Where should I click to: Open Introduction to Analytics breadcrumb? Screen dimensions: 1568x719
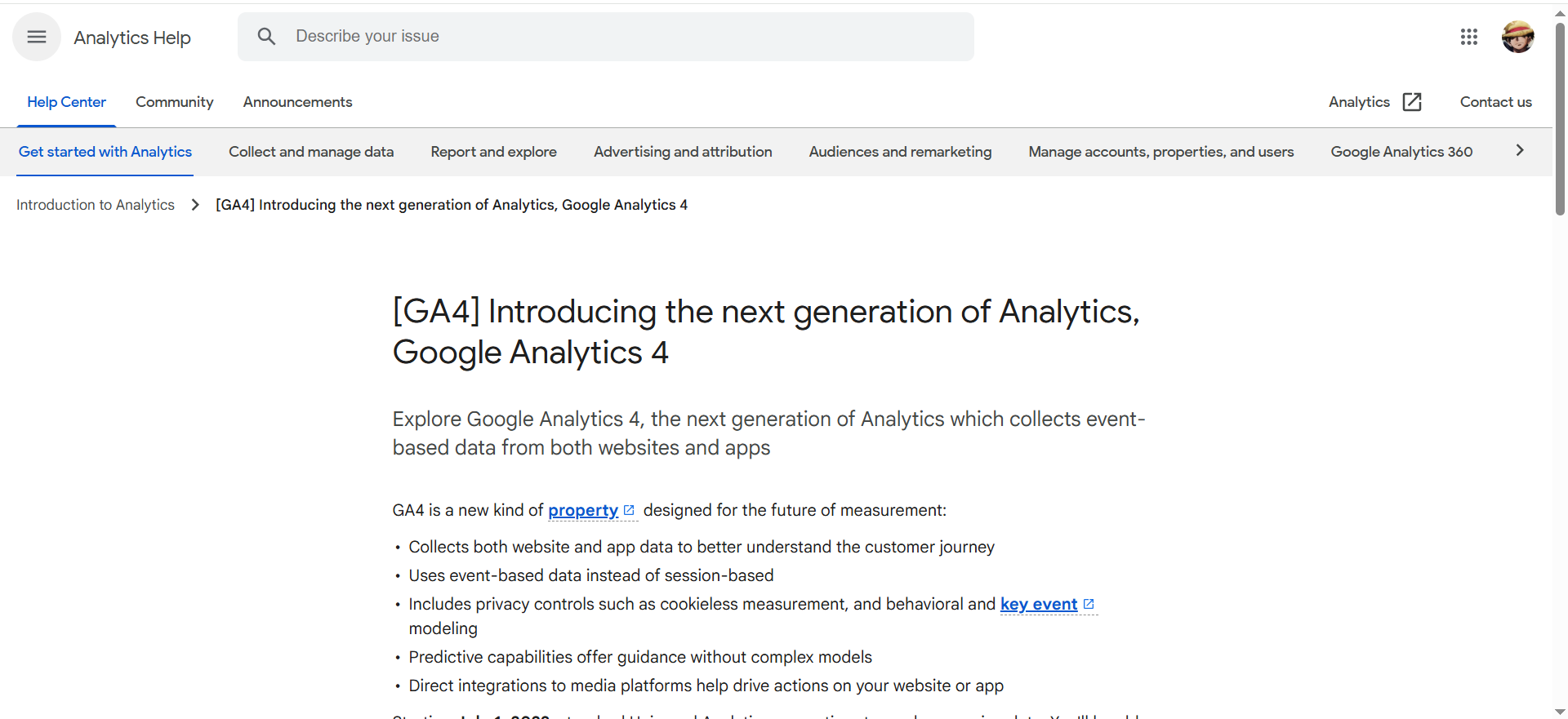pyautogui.click(x=96, y=205)
